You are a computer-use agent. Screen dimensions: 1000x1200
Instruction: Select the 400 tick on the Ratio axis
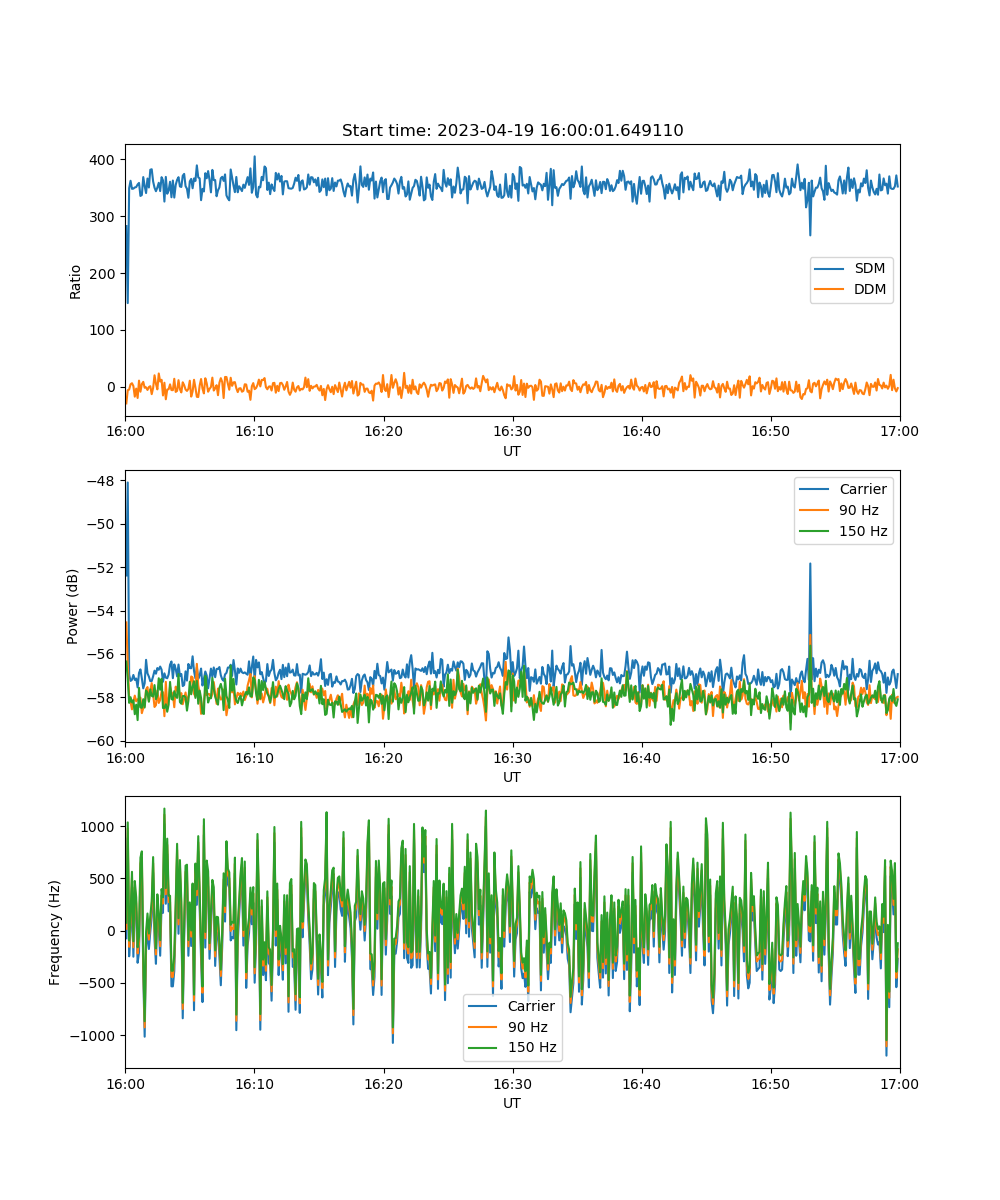pyautogui.click(x=104, y=160)
